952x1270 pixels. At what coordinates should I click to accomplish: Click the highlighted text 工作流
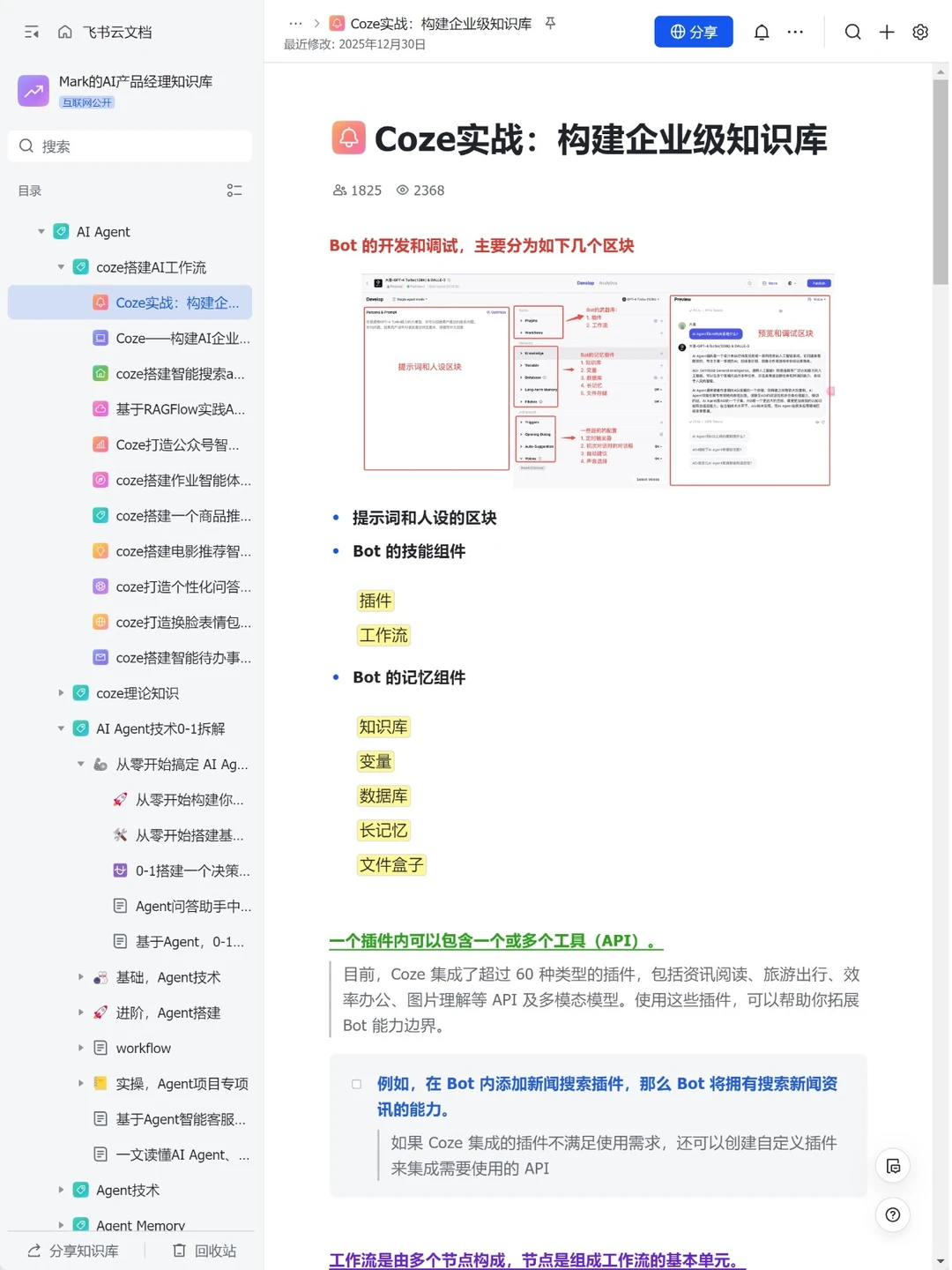(x=383, y=635)
